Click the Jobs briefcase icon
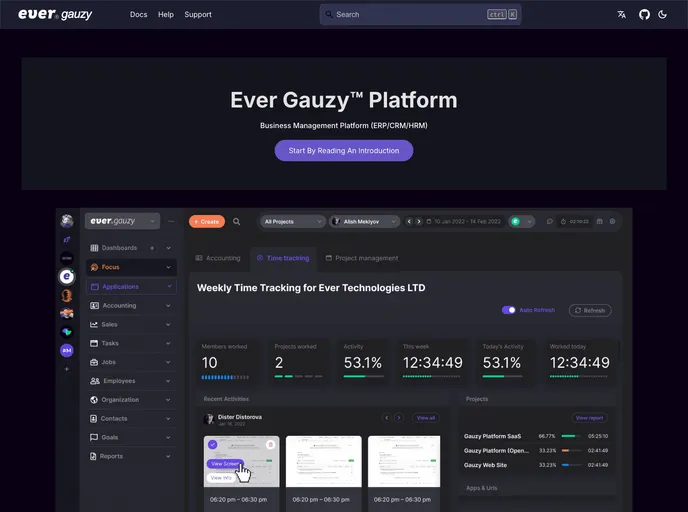This screenshot has width=688, height=512. click(94, 362)
